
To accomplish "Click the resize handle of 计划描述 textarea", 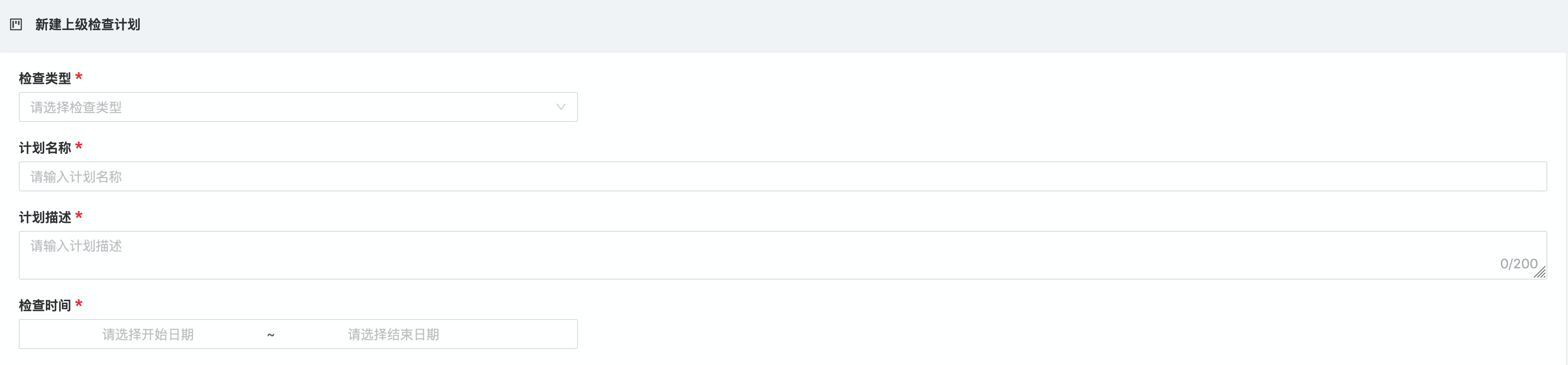I will click(x=1539, y=273).
